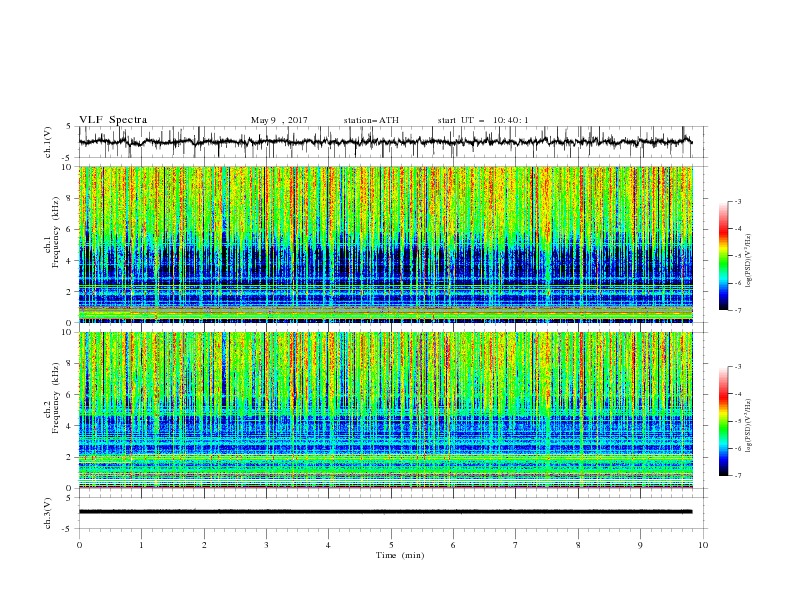Click the "station=ATH" header label
This screenshot has height=612, width=792.
371,120
